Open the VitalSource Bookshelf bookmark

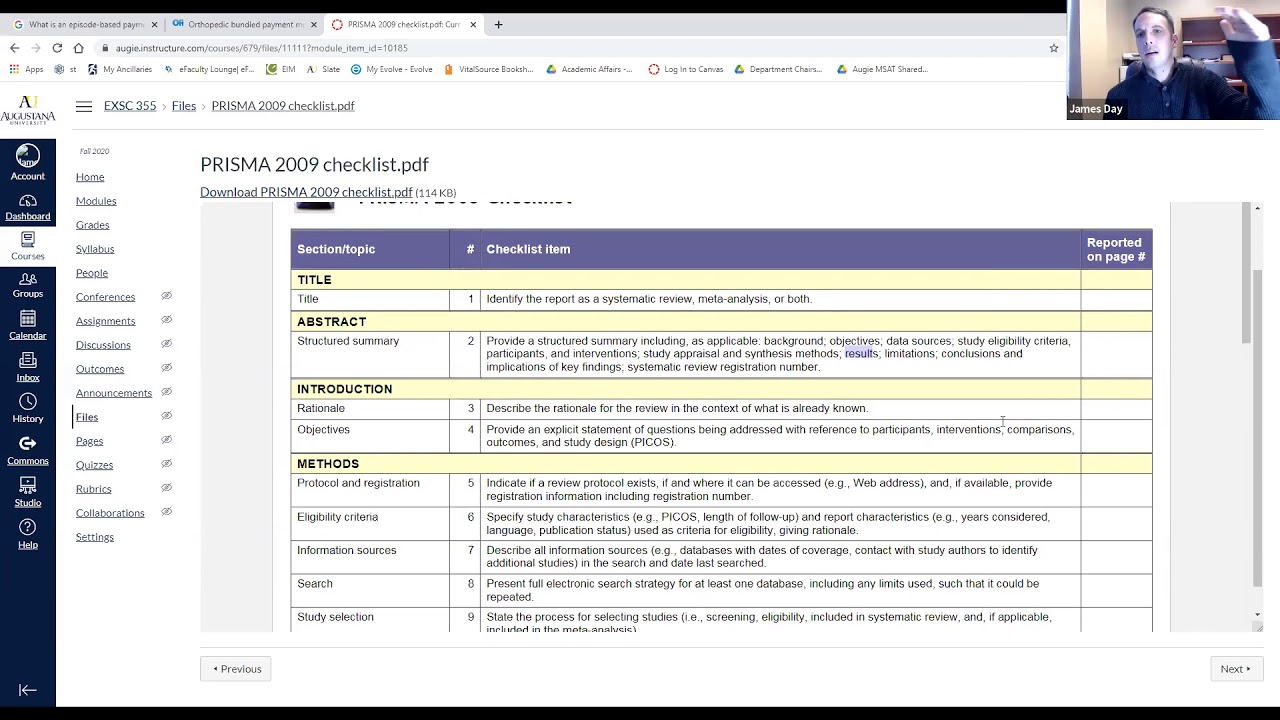pos(489,69)
